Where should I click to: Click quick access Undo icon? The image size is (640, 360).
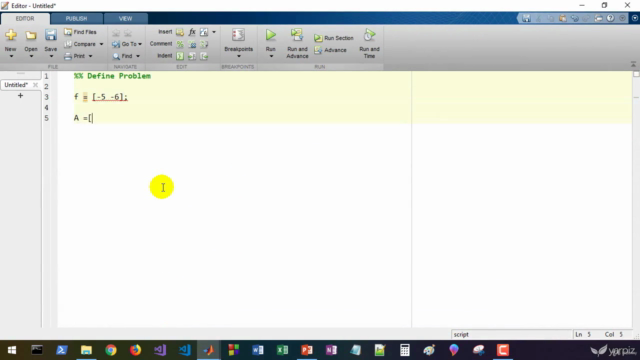coord(575,18)
